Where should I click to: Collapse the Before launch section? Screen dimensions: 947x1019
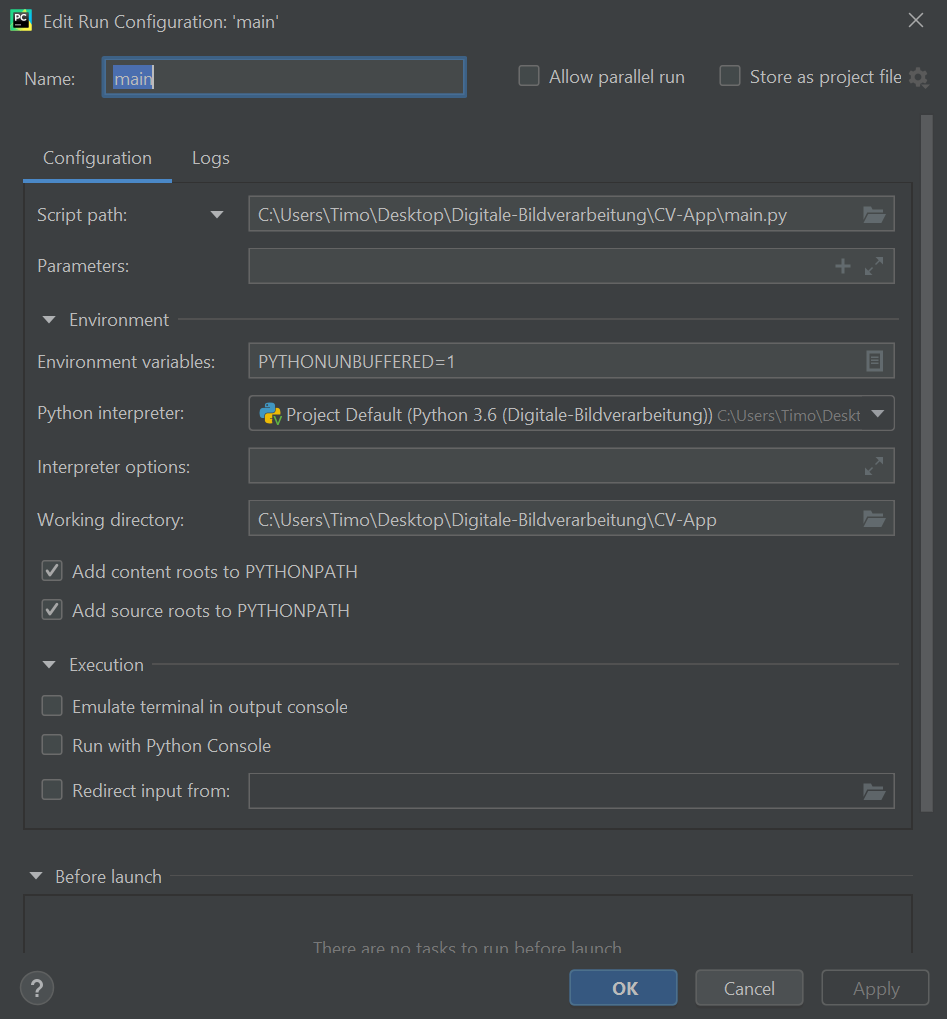pos(36,876)
